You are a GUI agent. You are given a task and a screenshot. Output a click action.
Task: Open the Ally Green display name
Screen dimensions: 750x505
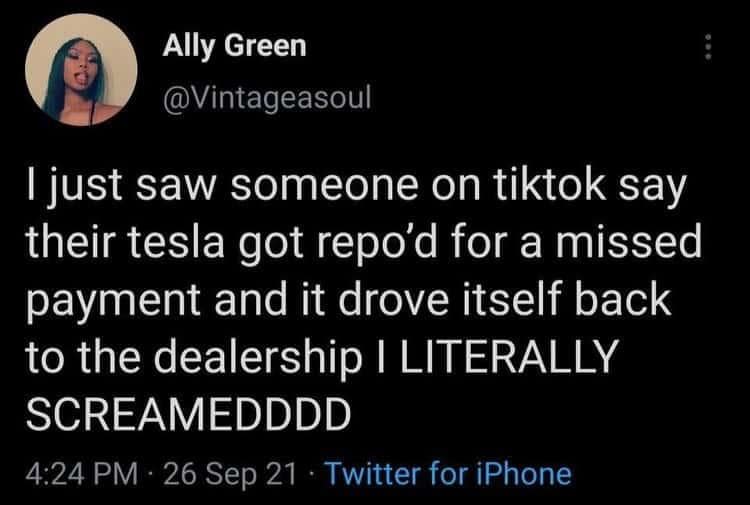pyautogui.click(x=233, y=46)
